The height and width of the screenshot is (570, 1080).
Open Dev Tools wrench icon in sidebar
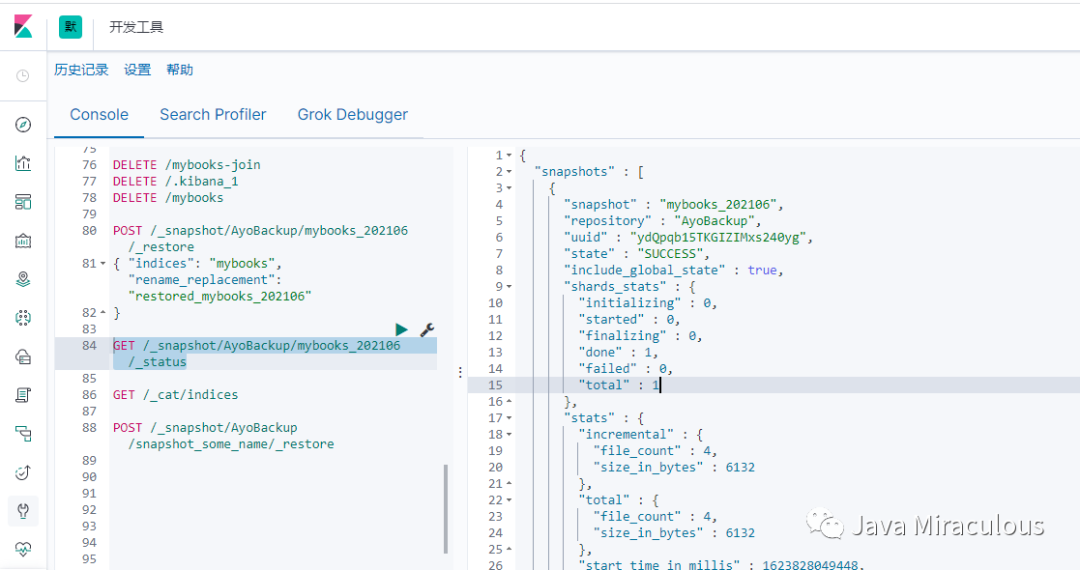[23, 511]
